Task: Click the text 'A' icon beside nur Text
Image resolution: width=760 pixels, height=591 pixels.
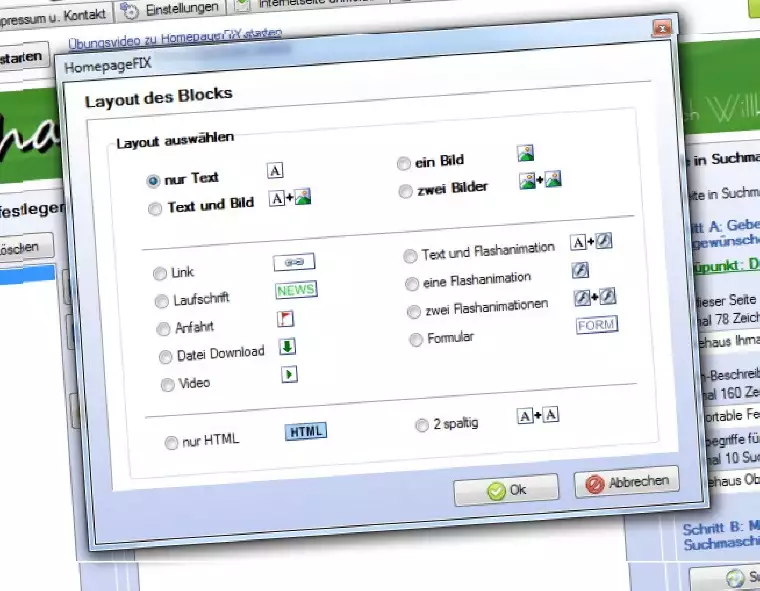Action: (x=275, y=171)
